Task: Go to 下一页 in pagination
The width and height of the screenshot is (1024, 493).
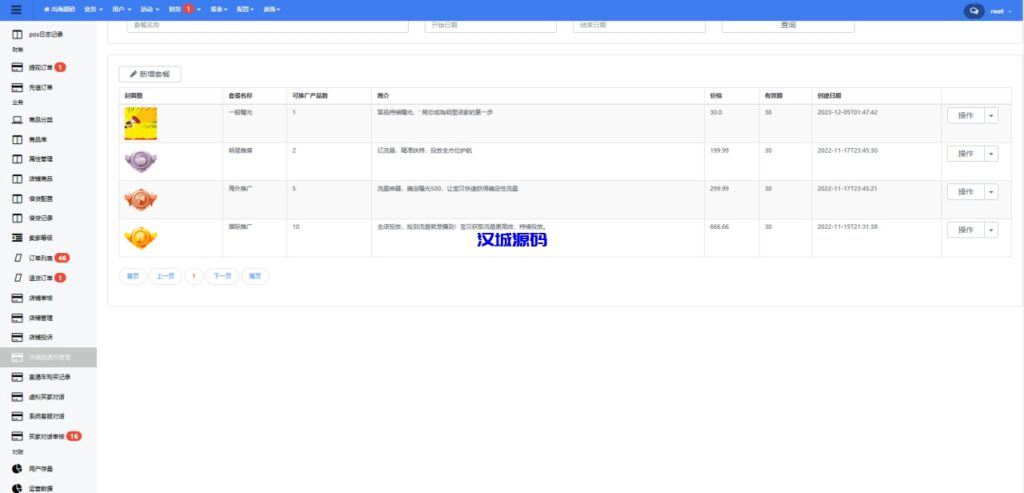Action: (221, 276)
